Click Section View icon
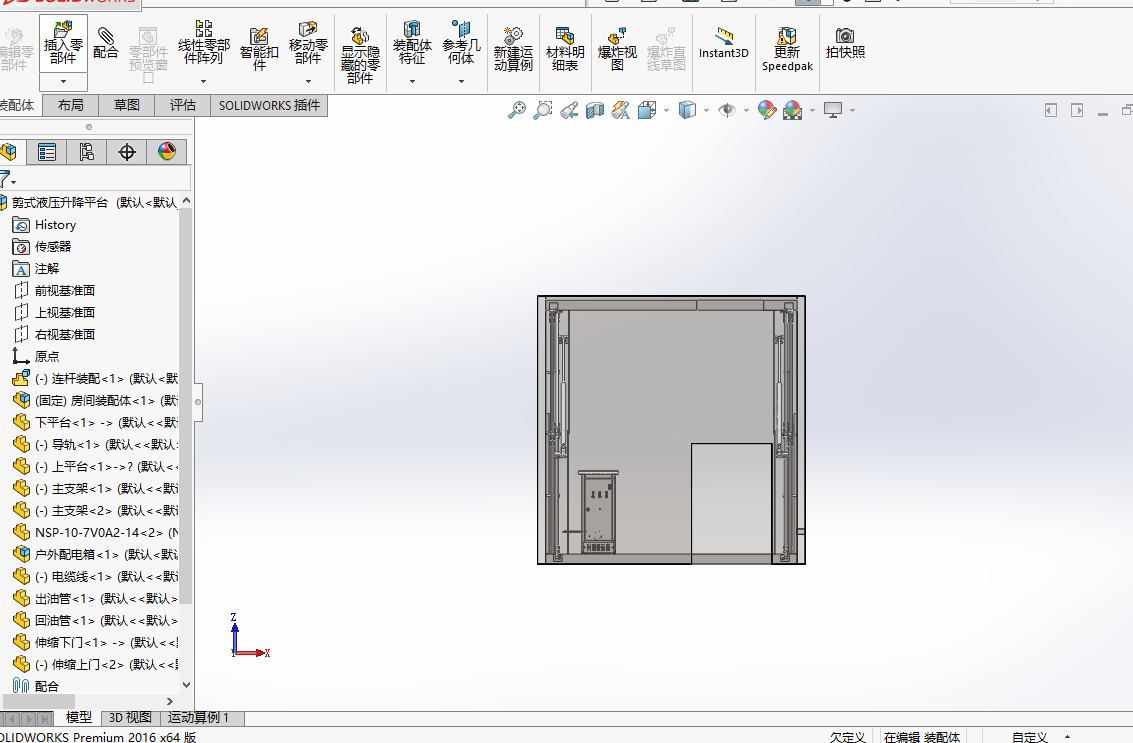 [x=595, y=110]
